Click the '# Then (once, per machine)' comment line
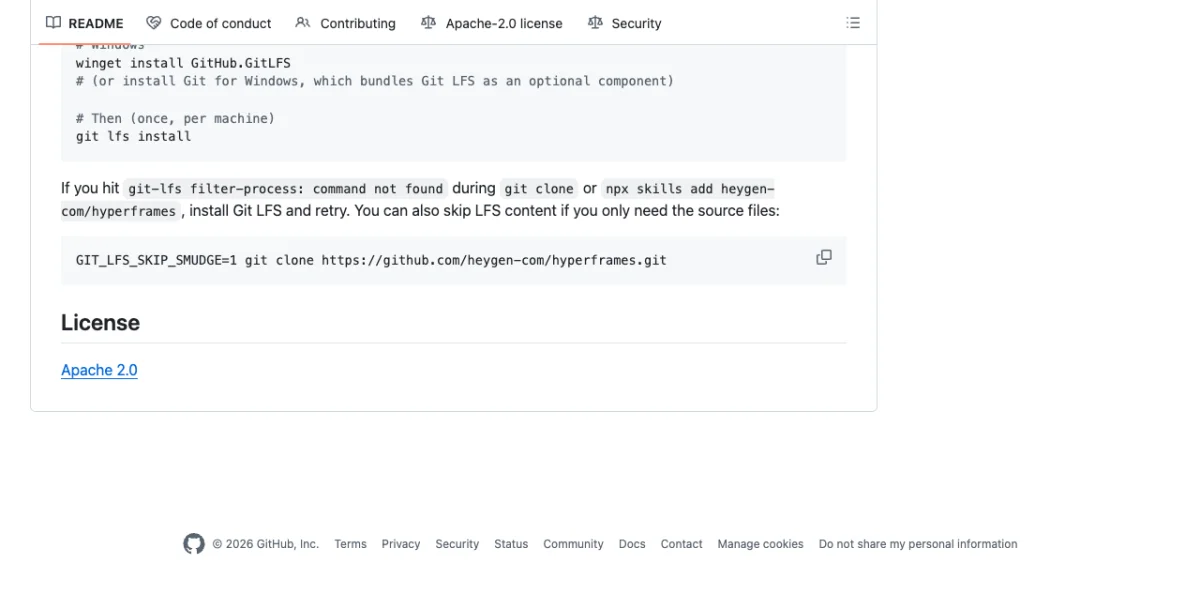The image size is (1200, 594). (175, 118)
